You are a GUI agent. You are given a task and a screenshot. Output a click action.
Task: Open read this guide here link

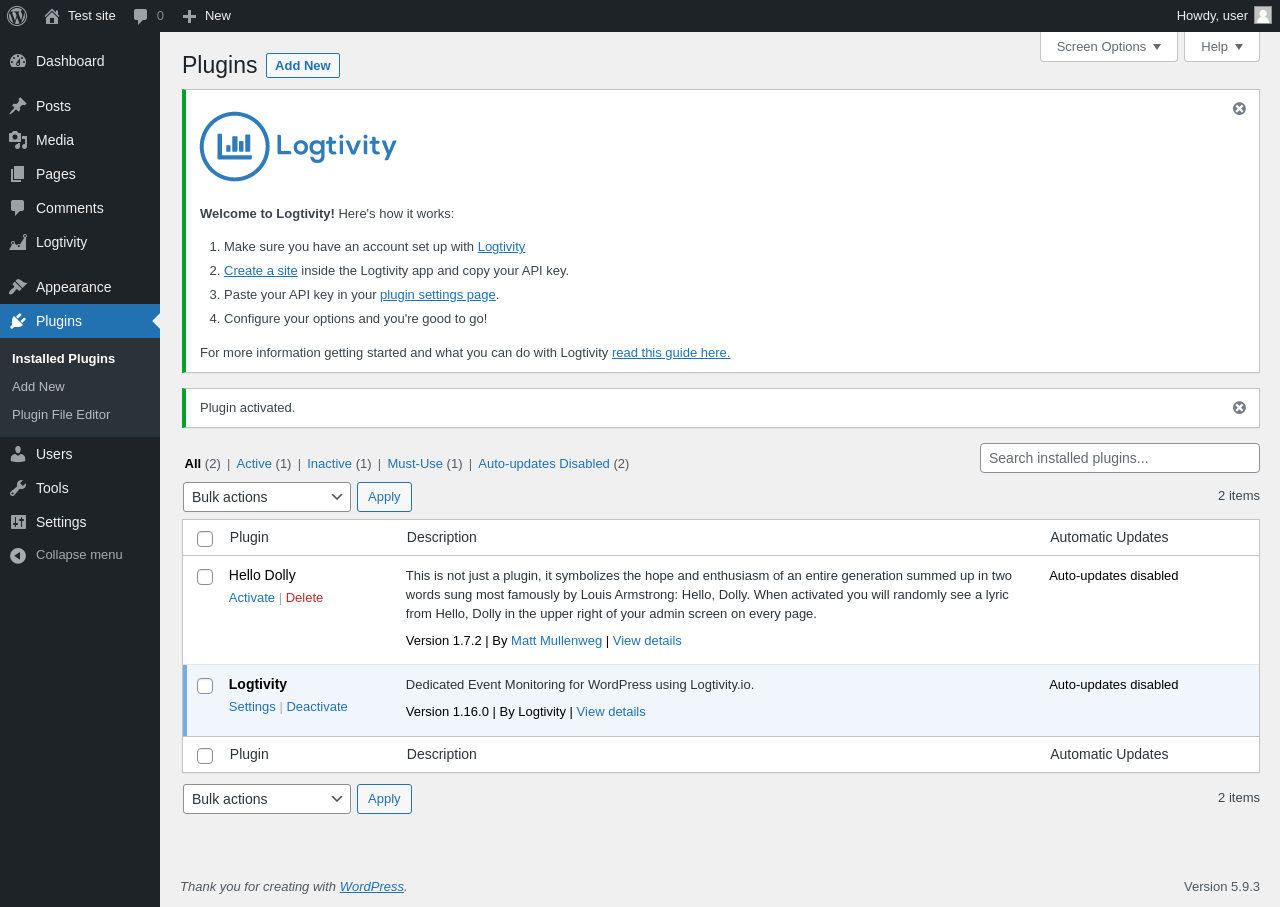pyautogui.click(x=671, y=352)
